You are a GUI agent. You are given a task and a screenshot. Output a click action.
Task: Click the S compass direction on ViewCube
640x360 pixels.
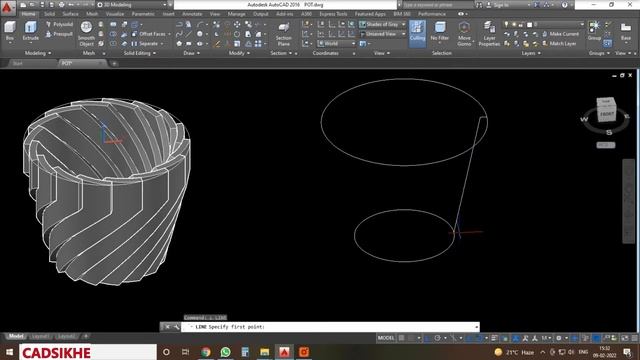(x=609, y=132)
